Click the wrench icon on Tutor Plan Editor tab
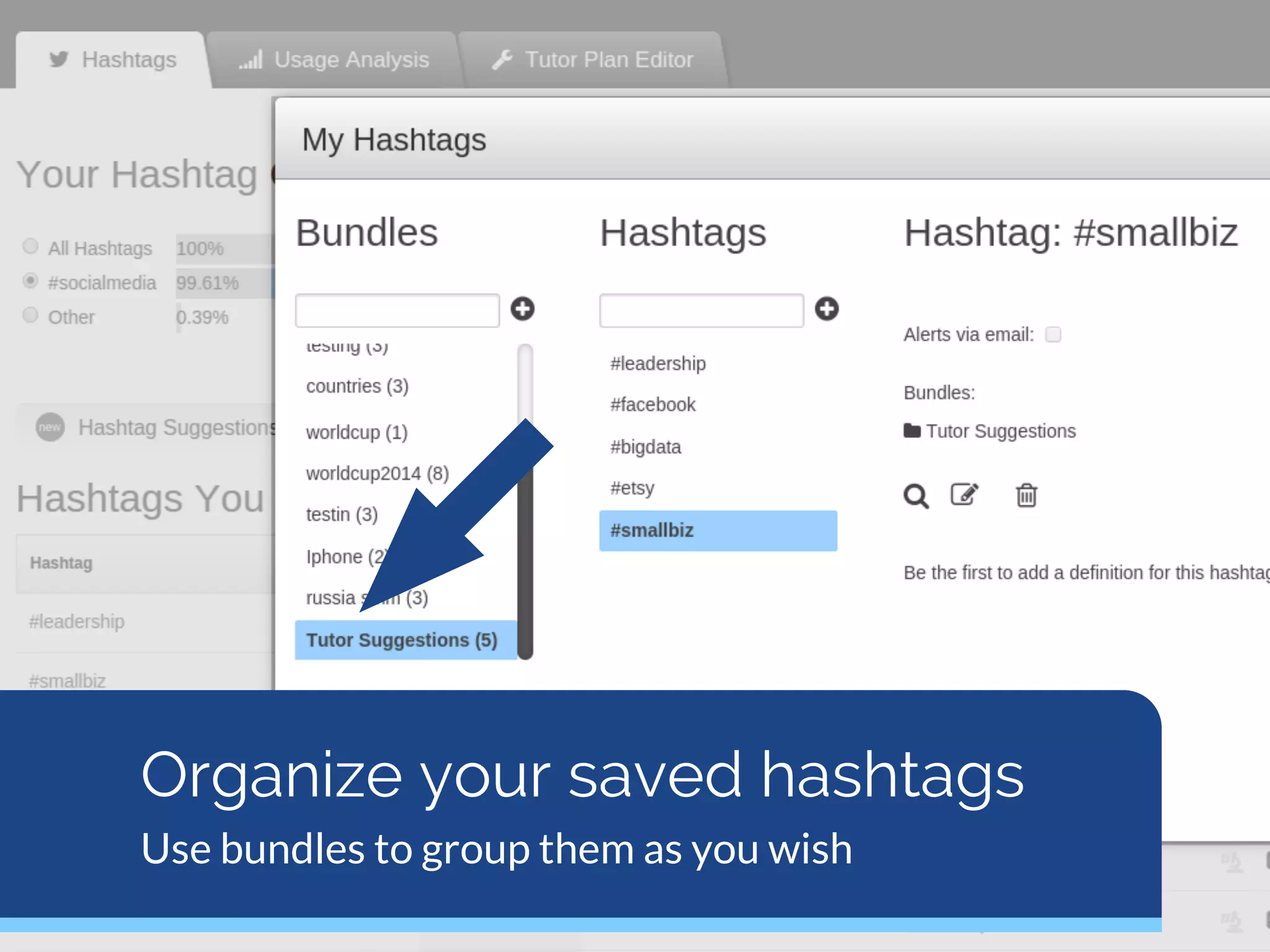The height and width of the screenshot is (952, 1270). tap(502, 59)
